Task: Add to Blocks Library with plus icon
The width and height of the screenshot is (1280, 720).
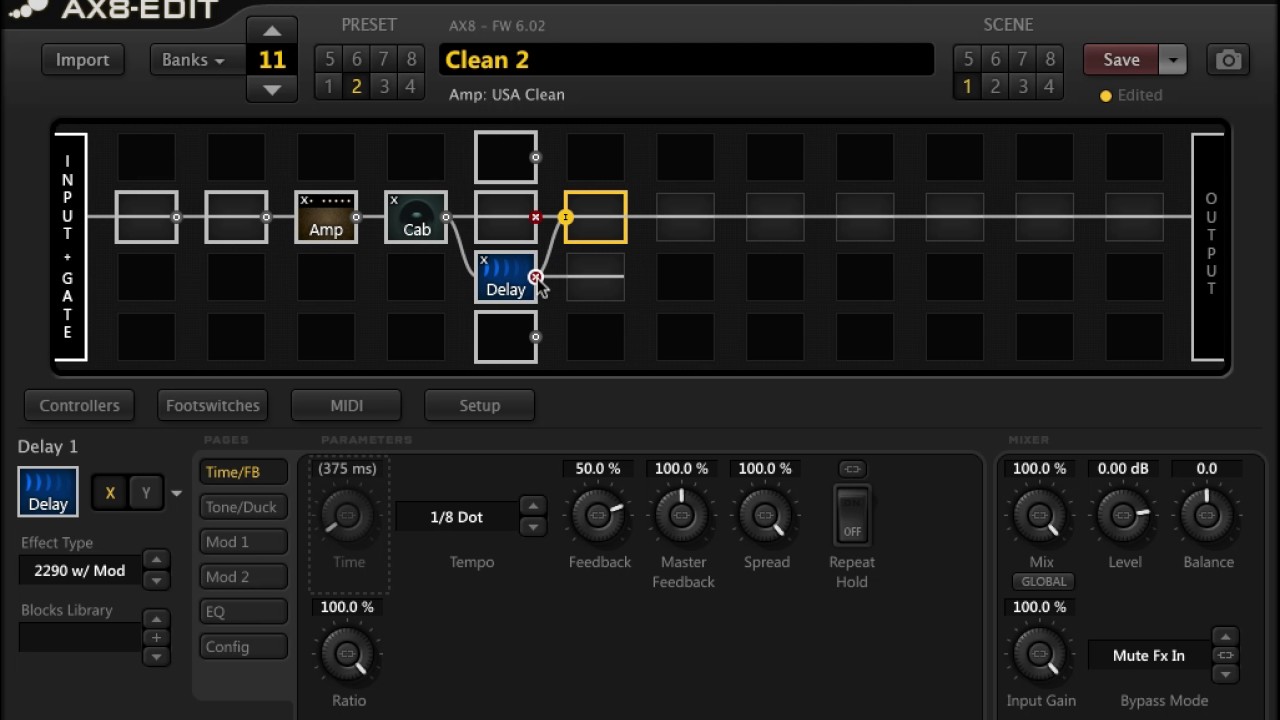Action: pos(155,638)
